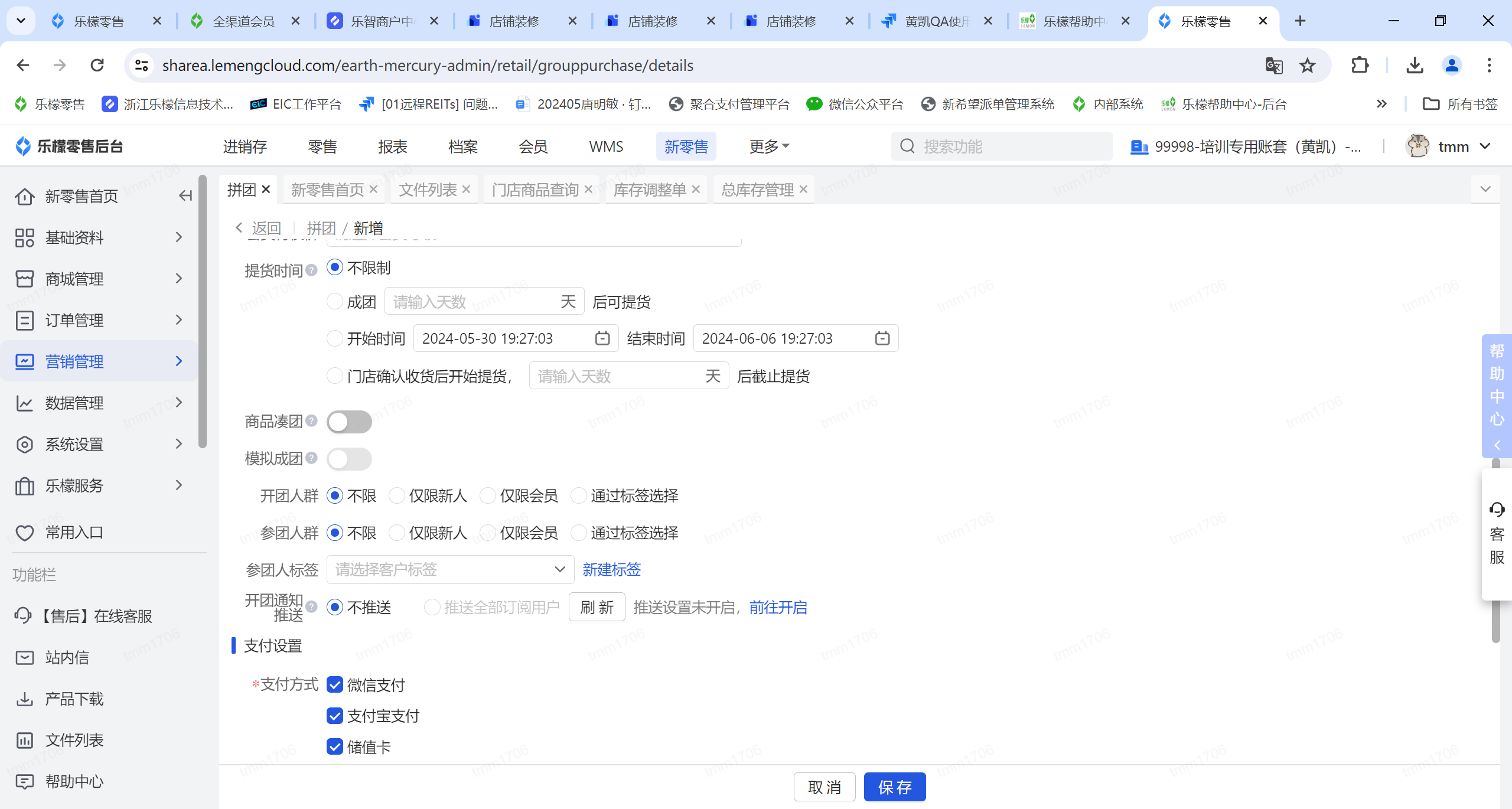The image size is (1512, 809).
Task: Switch to 库存调整单 page tab
Action: [650, 190]
